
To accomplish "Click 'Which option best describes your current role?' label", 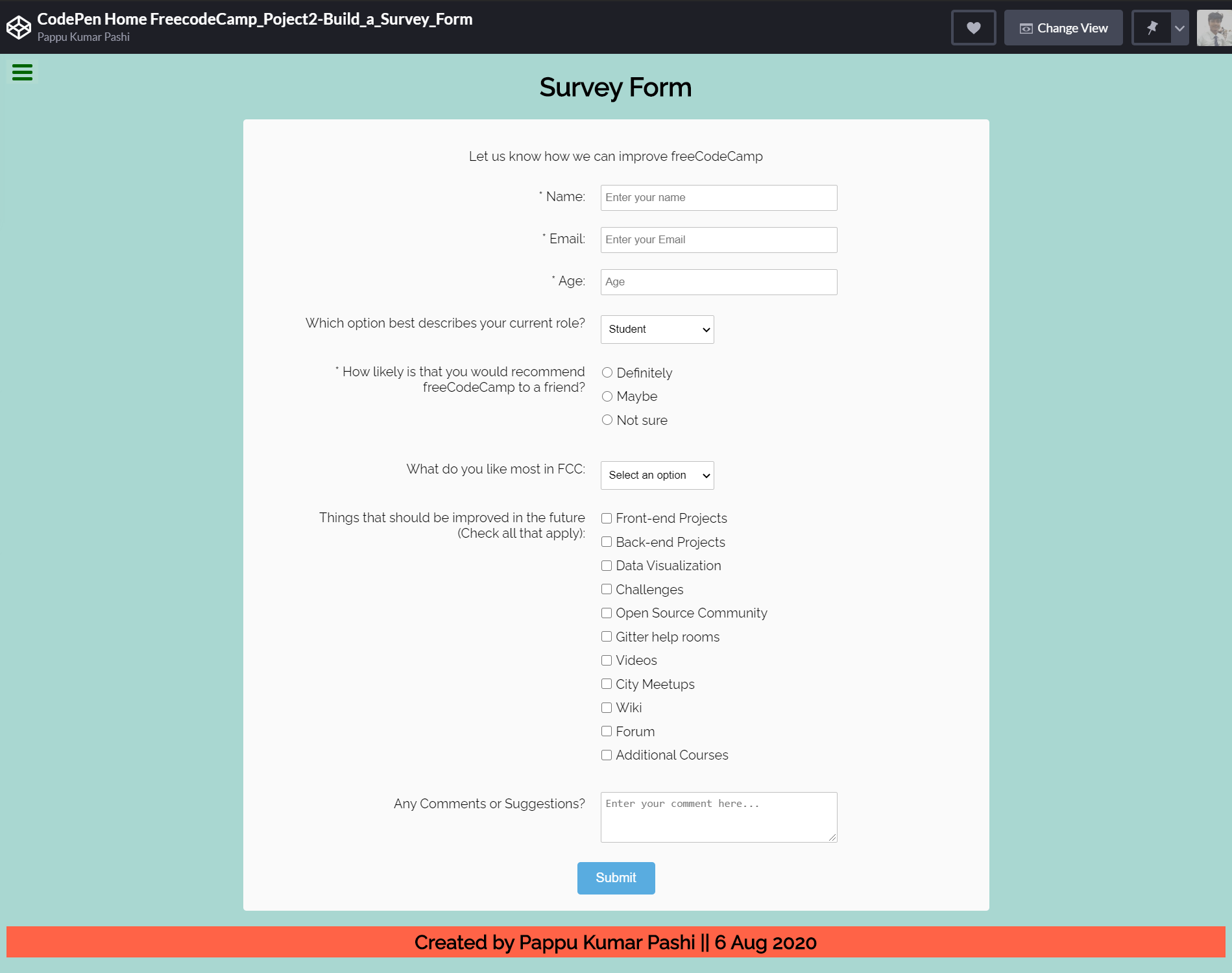I will pos(445,323).
